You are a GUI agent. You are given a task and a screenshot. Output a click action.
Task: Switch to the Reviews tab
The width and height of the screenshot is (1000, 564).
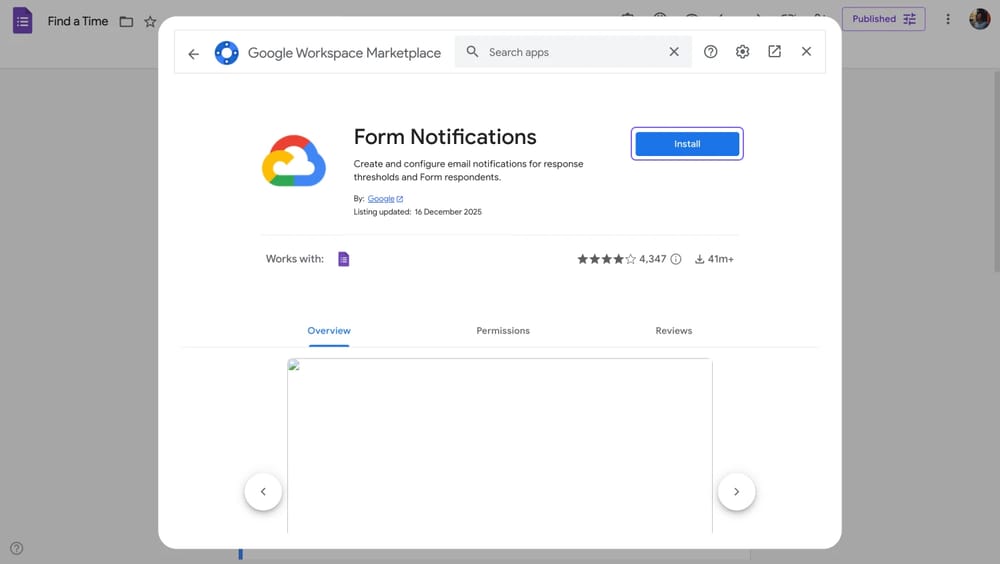pyautogui.click(x=673, y=331)
